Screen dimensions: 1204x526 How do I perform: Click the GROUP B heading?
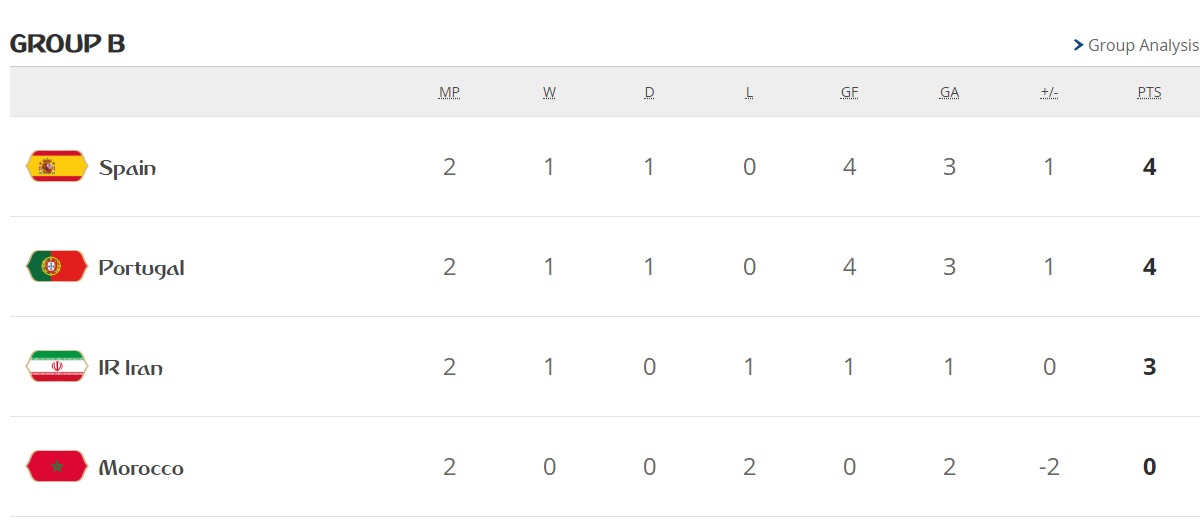tap(67, 44)
